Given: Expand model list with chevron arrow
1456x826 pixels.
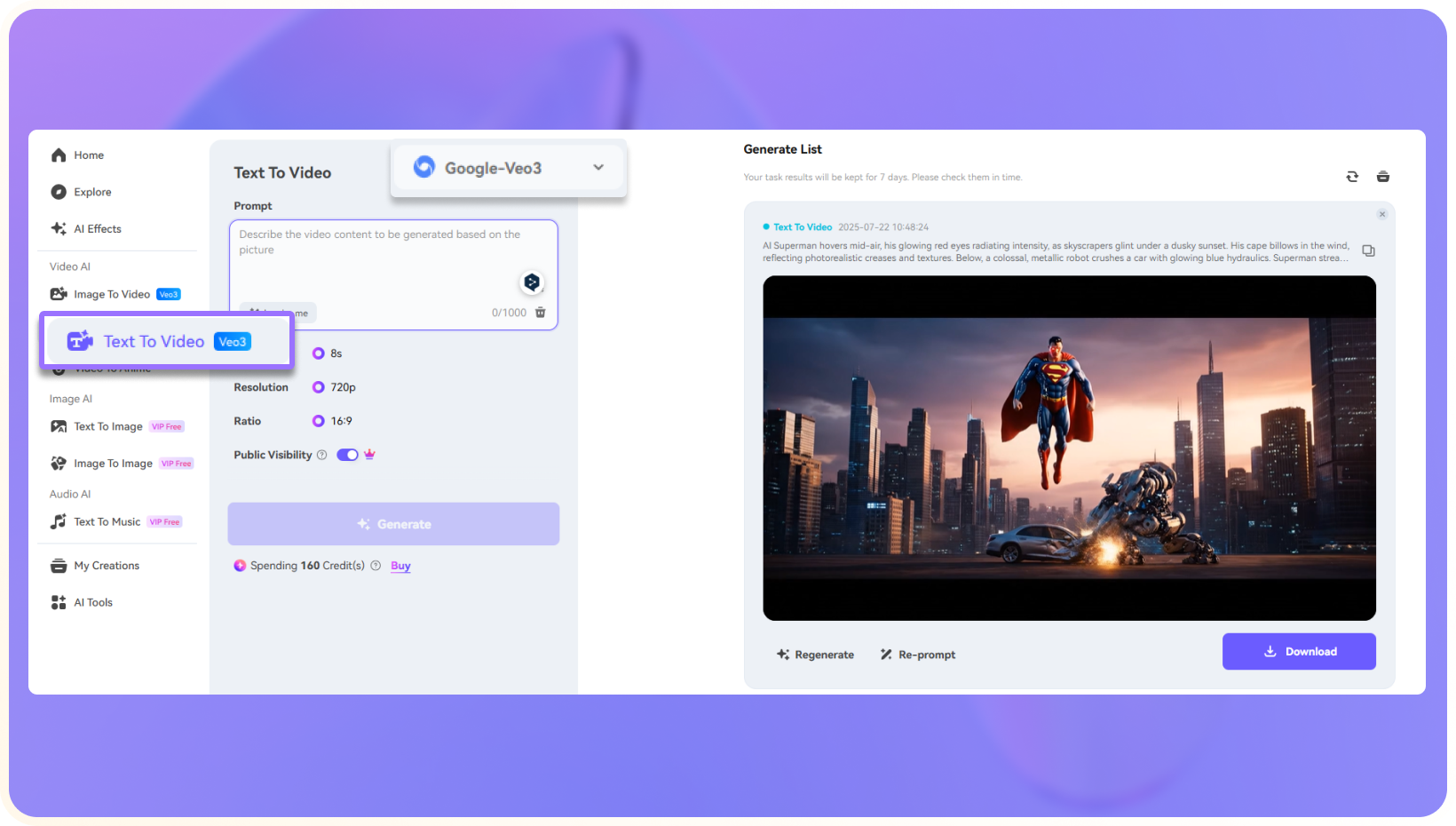Looking at the screenshot, I should (x=598, y=168).
